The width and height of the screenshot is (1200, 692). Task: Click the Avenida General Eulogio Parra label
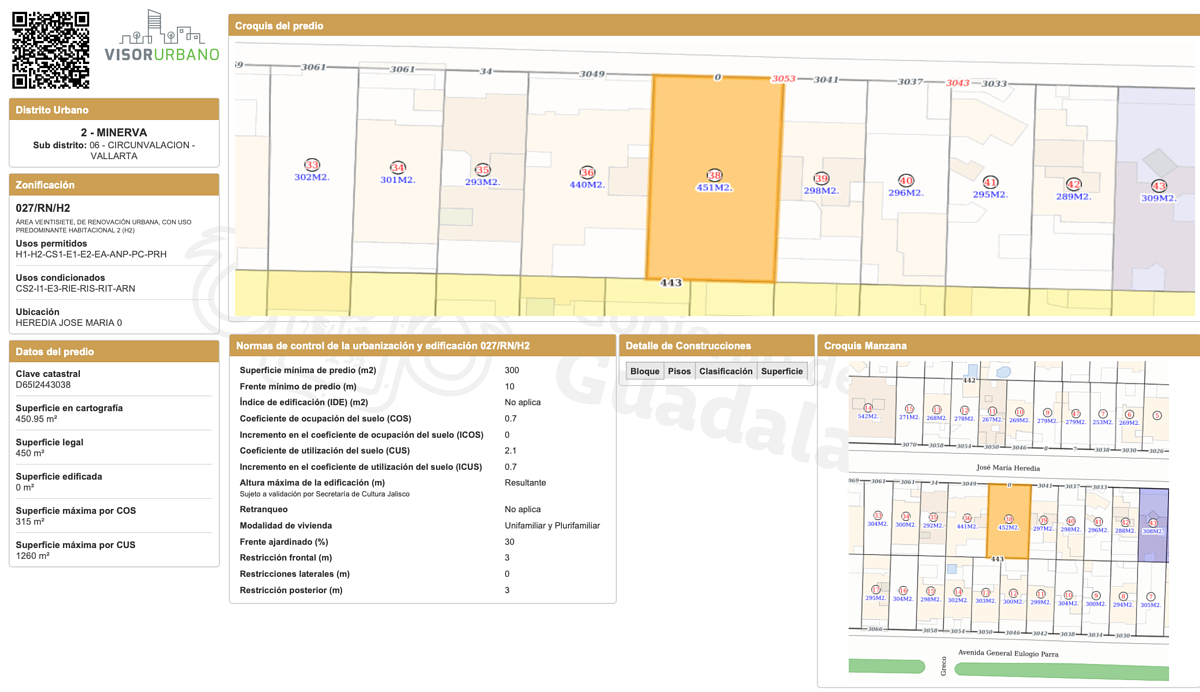click(1009, 653)
